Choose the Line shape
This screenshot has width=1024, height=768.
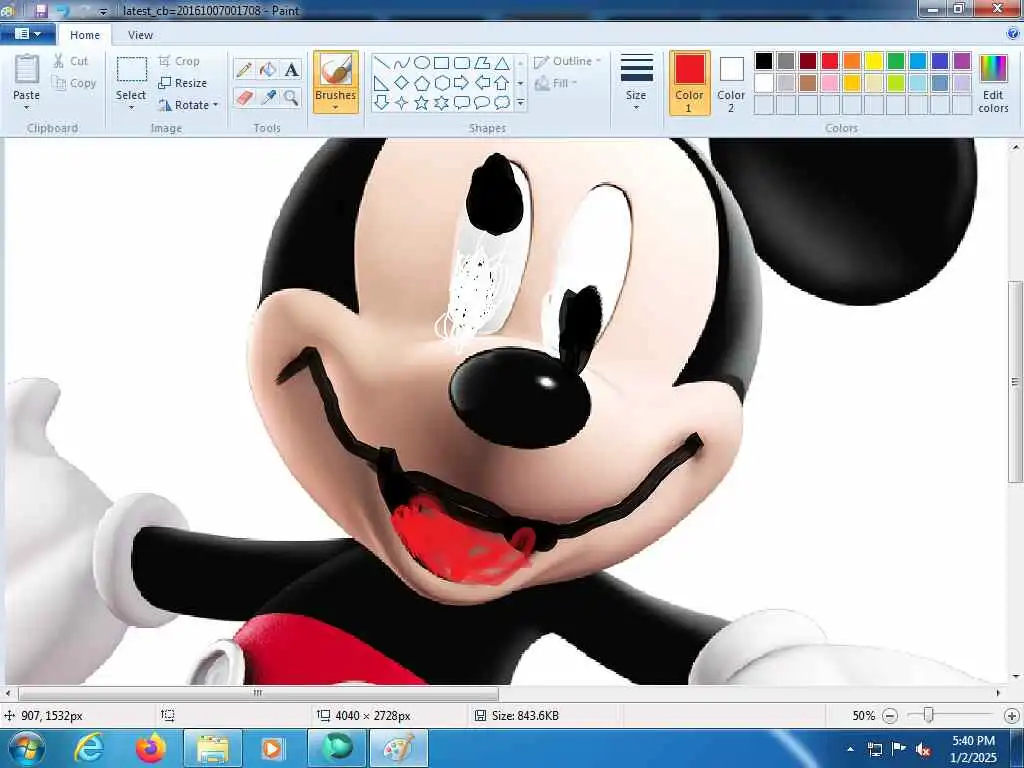[382, 63]
